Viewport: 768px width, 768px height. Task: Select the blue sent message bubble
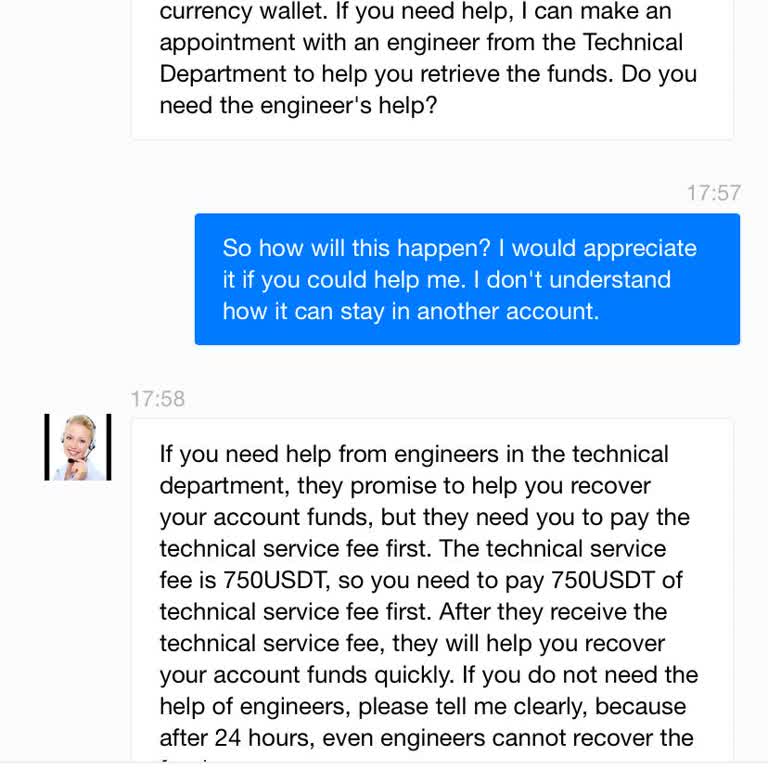pyautogui.click(x=467, y=279)
